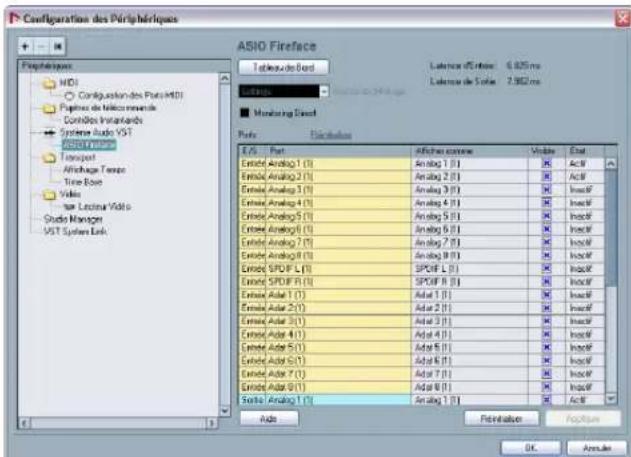Click État cell of Entrée Adat 5
The height and width of the screenshot is (457, 631).
coord(584,348)
